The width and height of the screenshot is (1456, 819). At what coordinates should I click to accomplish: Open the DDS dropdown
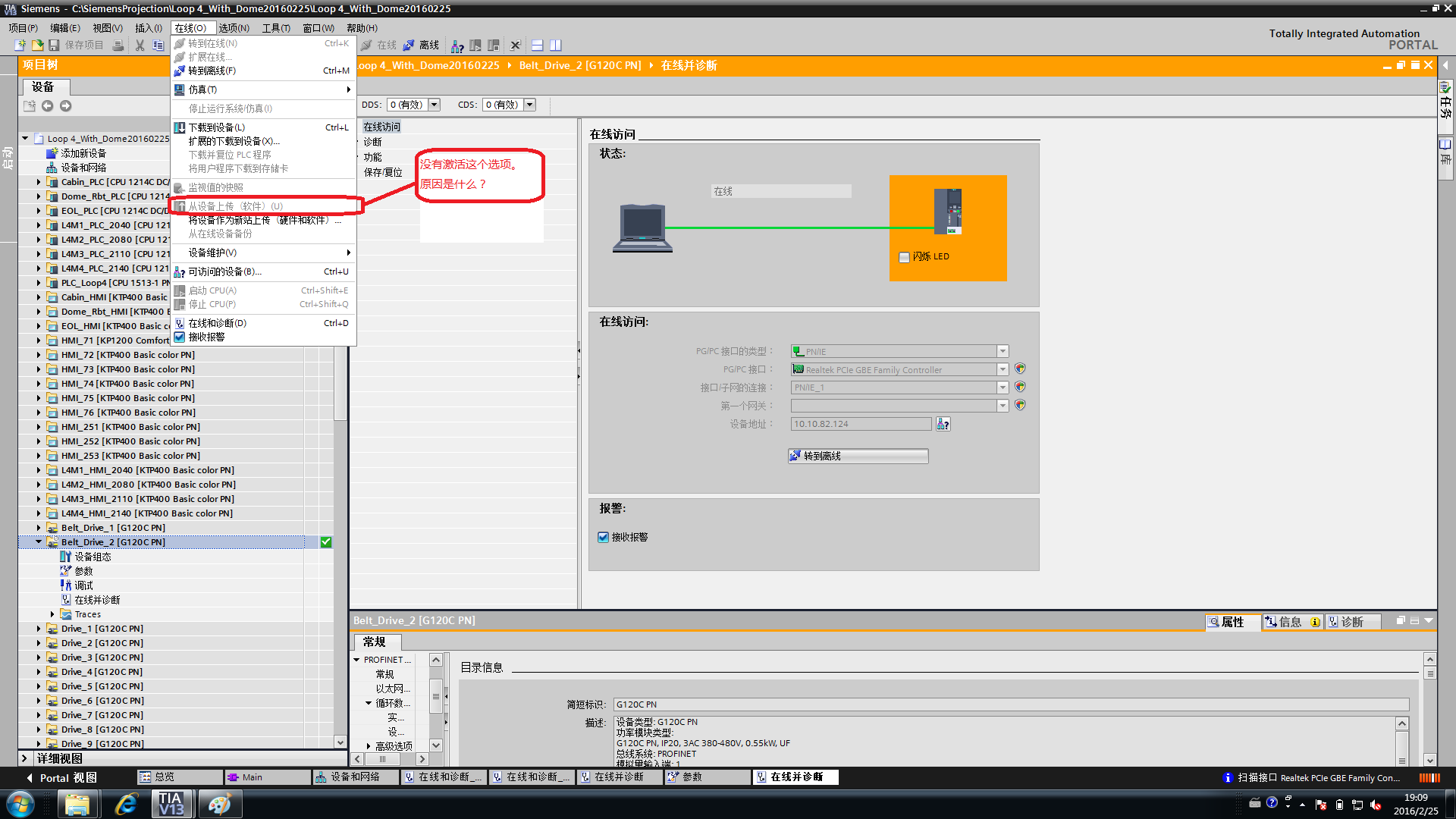pos(435,105)
